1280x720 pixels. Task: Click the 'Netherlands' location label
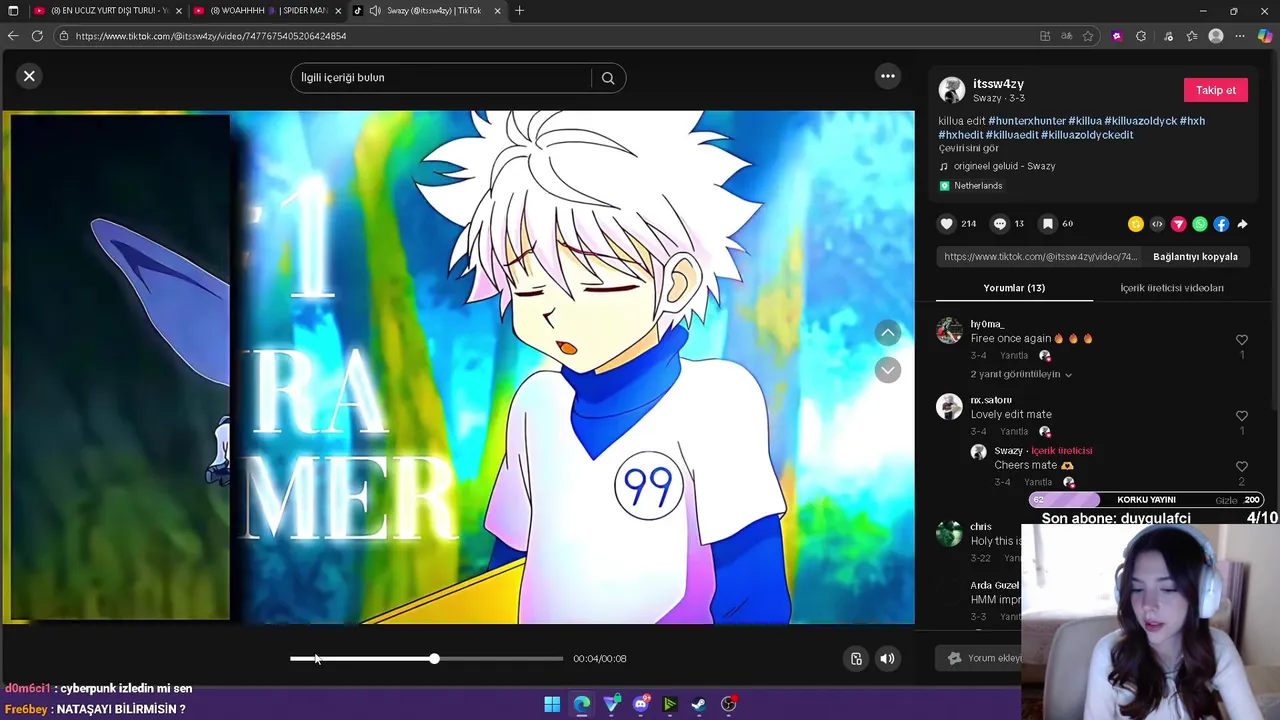tap(978, 186)
